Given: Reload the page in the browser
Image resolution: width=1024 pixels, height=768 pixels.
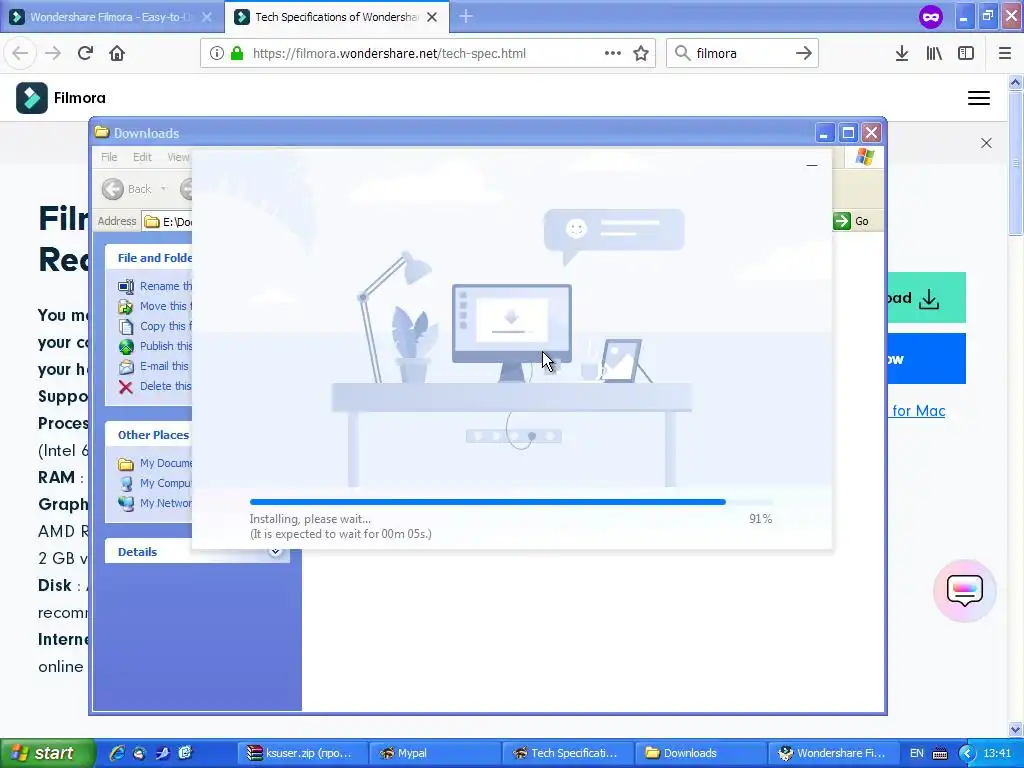Looking at the screenshot, I should (85, 53).
